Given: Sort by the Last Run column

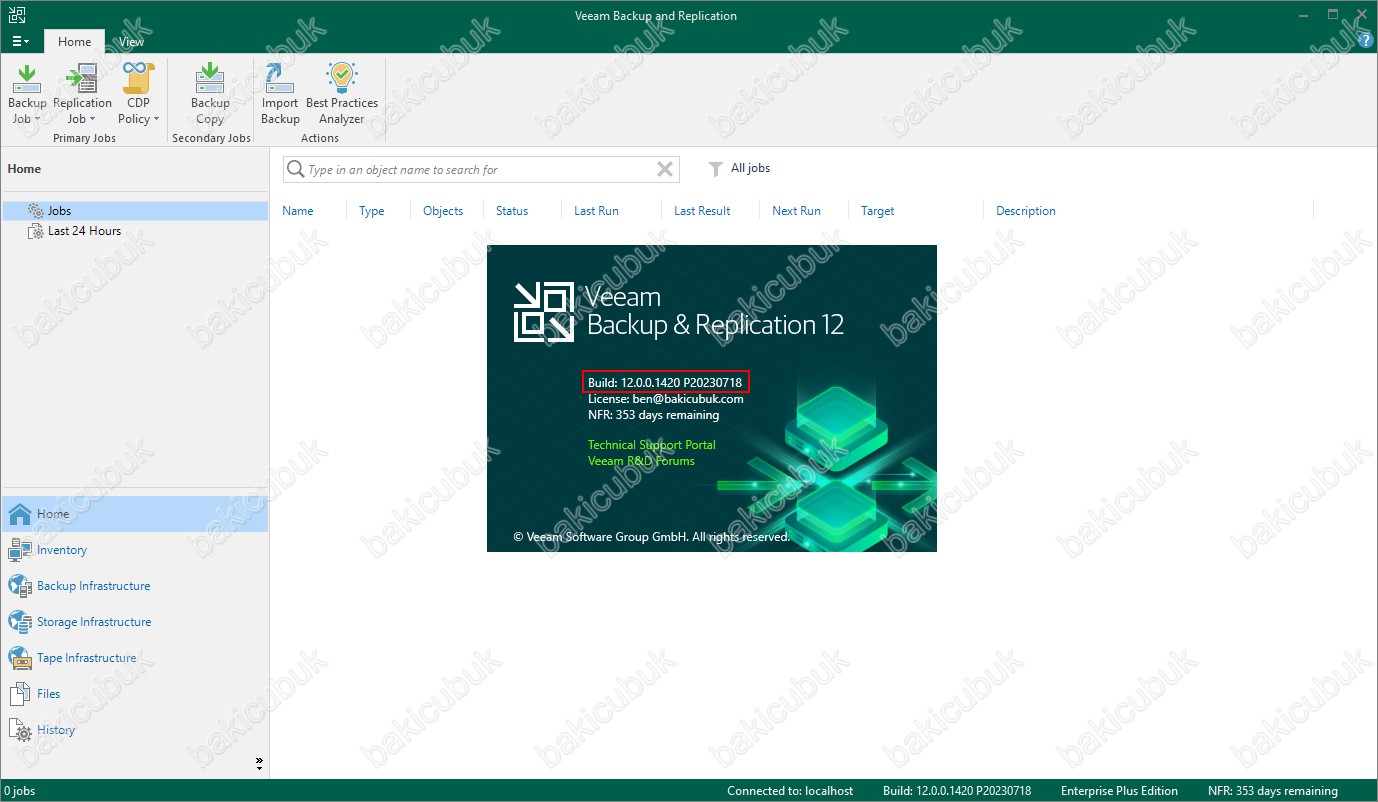Looking at the screenshot, I should (596, 211).
